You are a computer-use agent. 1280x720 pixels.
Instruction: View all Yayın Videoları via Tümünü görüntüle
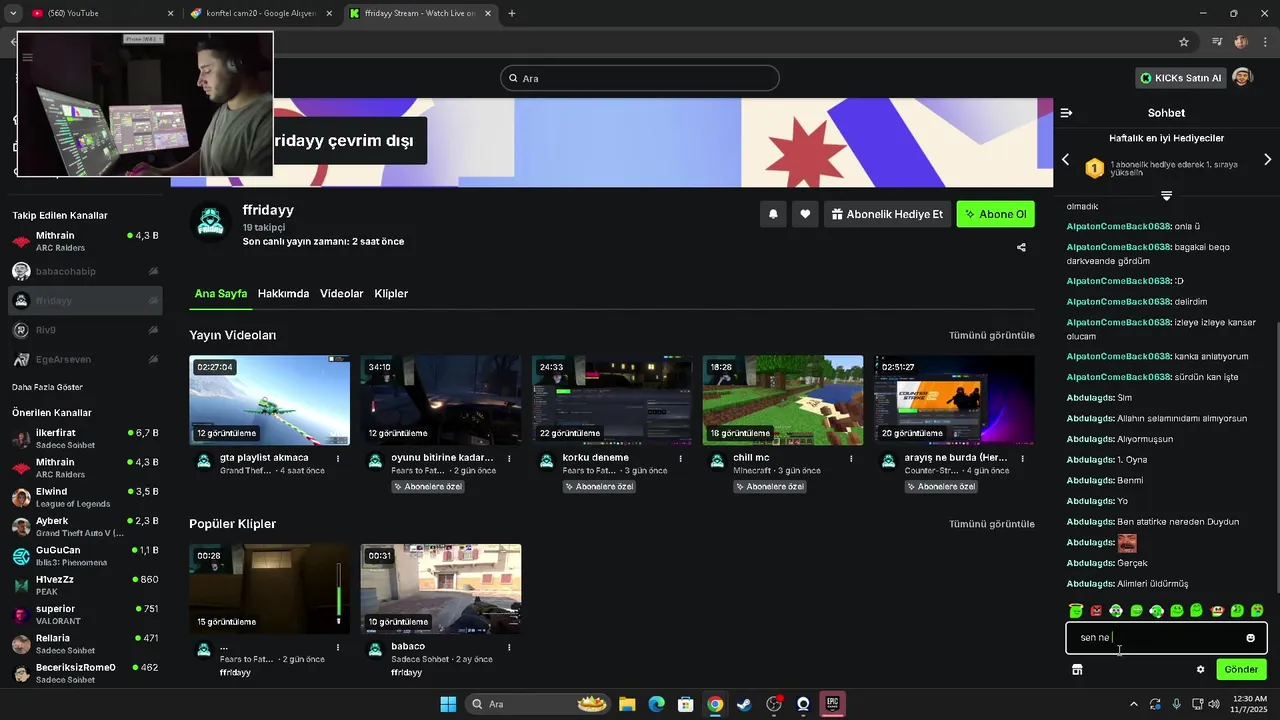pos(992,335)
